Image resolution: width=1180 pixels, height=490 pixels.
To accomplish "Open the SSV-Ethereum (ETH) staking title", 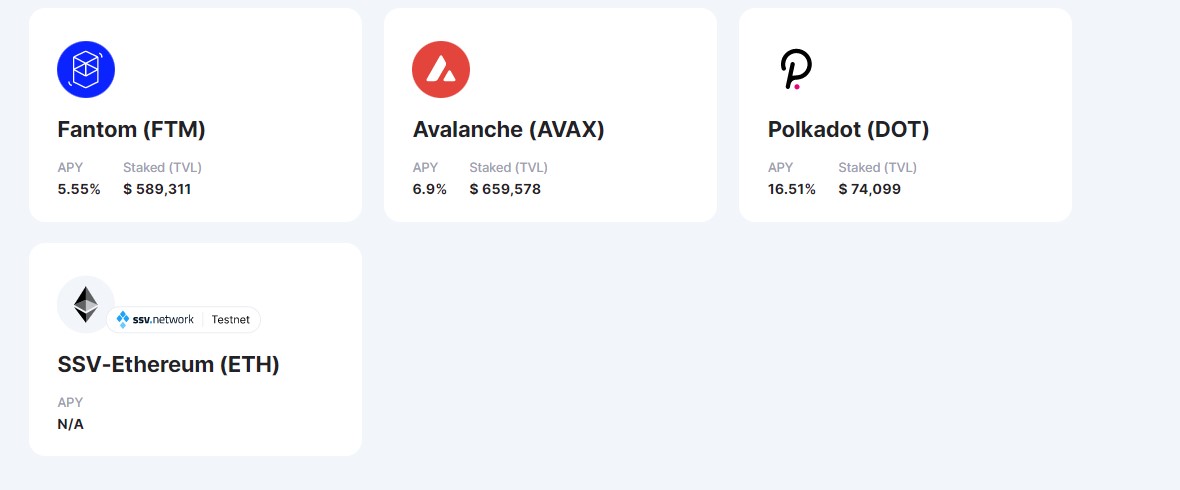I will [169, 364].
